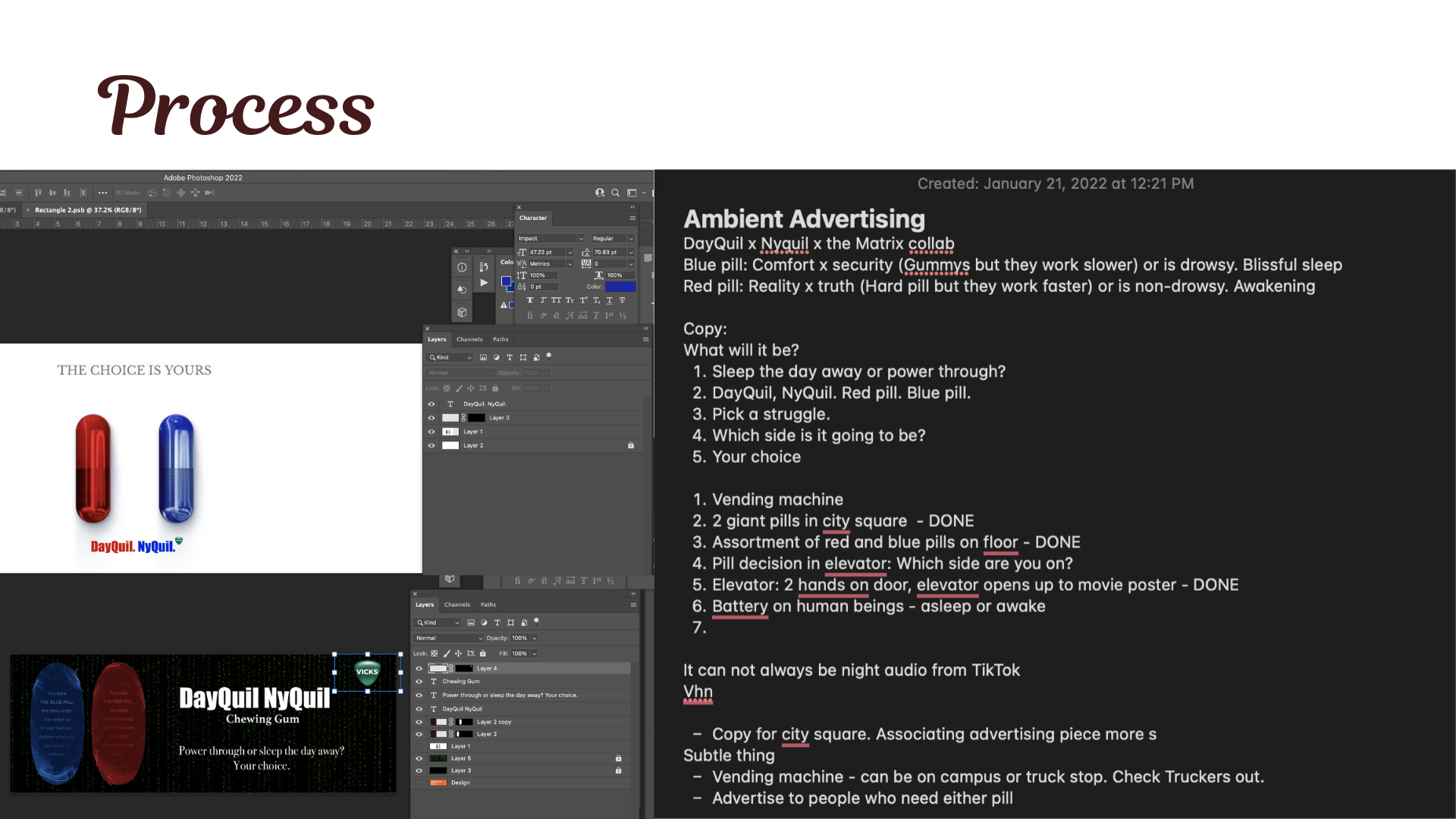Click the search magnifier icon in options bar

(x=616, y=193)
